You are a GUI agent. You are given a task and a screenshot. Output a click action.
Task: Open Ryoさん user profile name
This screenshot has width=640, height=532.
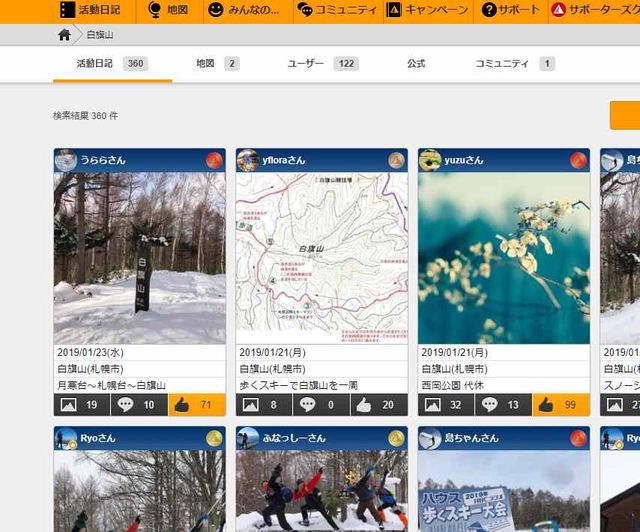tap(98, 438)
